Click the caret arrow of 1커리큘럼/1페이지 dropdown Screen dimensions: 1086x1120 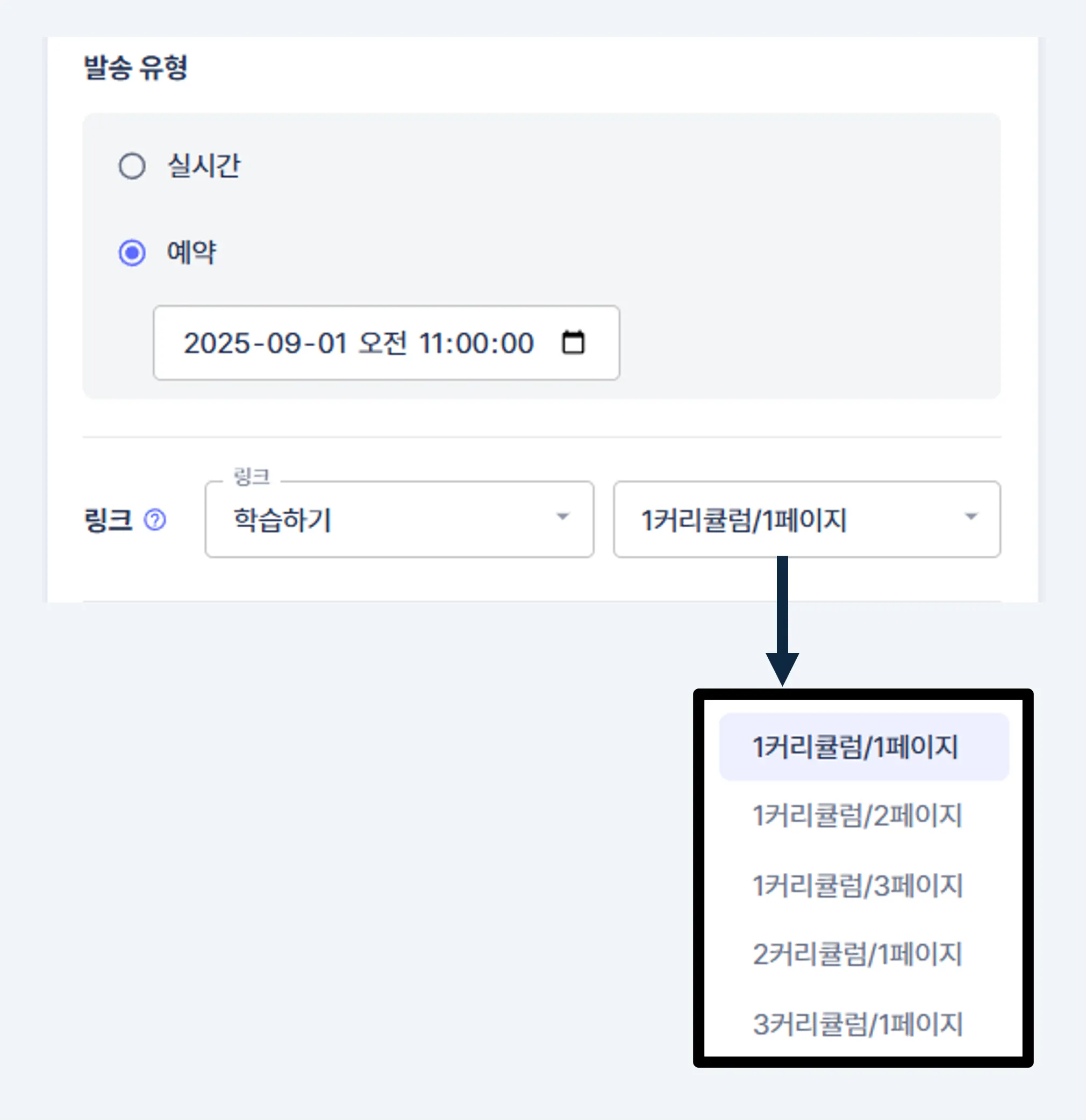click(x=971, y=516)
